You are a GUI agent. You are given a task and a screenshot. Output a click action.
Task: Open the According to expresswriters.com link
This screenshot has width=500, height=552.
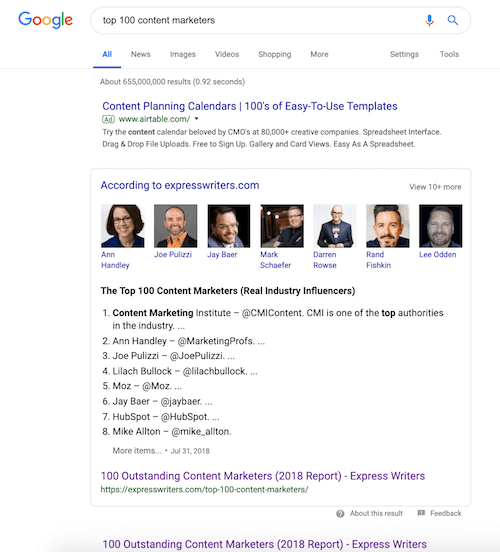(x=180, y=185)
